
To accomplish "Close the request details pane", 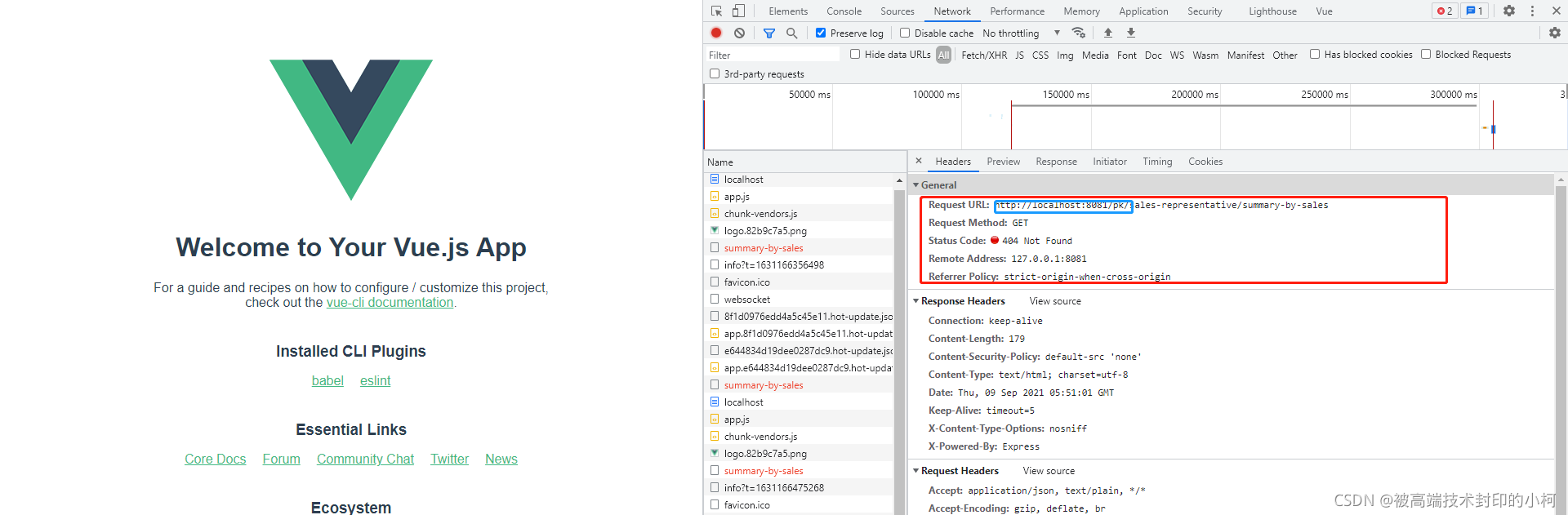I will pyautogui.click(x=919, y=161).
